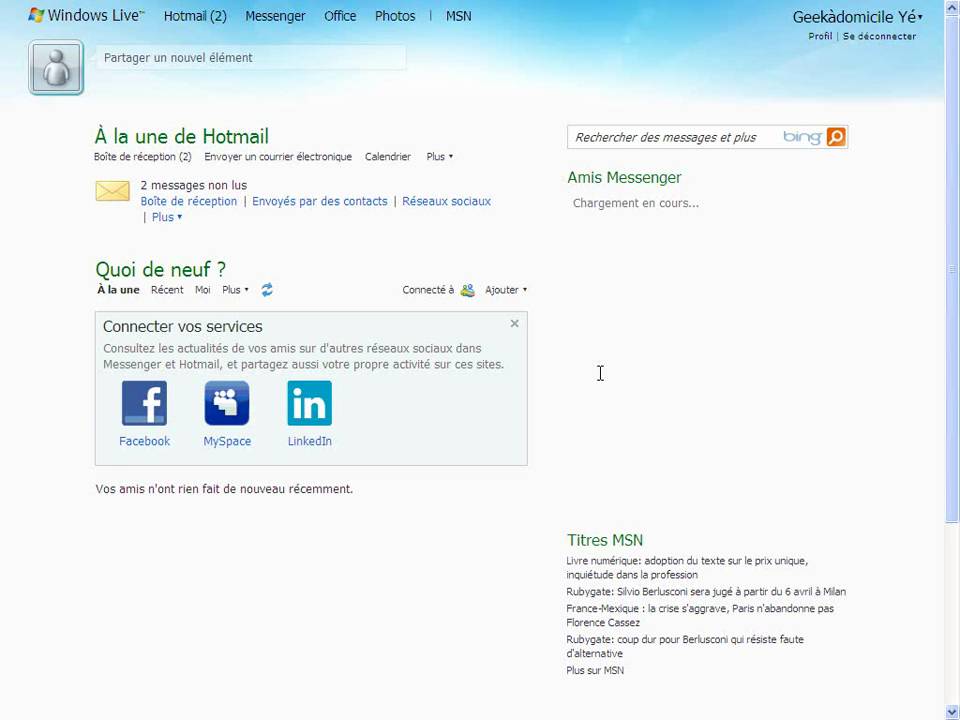Click the MySpace text link

click(x=227, y=441)
